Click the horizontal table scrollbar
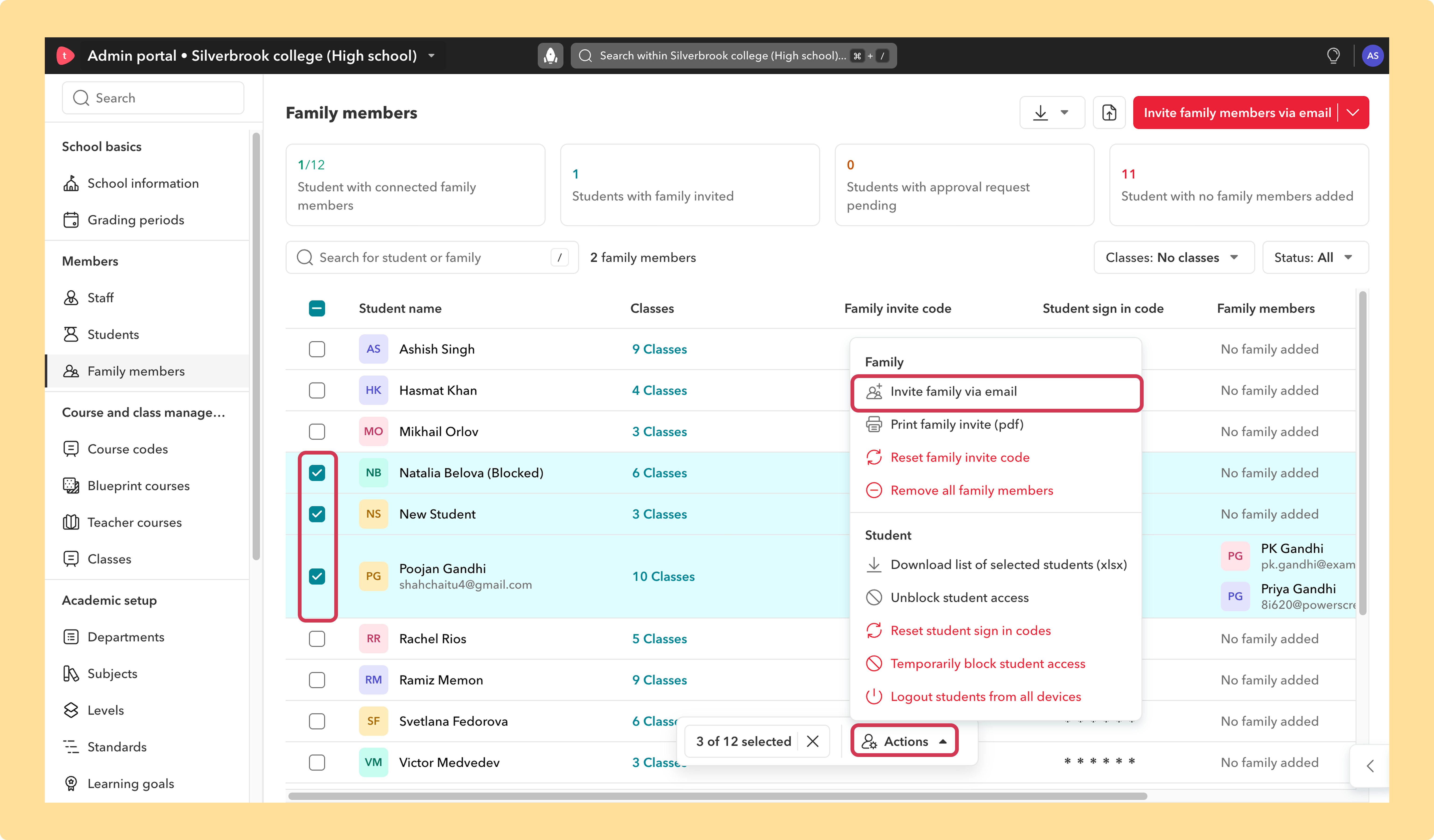The image size is (1434, 840). 717,796
